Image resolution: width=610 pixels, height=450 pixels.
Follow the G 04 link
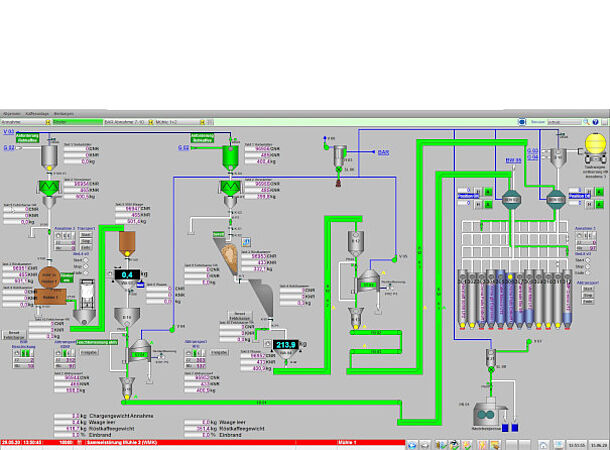tap(533, 157)
